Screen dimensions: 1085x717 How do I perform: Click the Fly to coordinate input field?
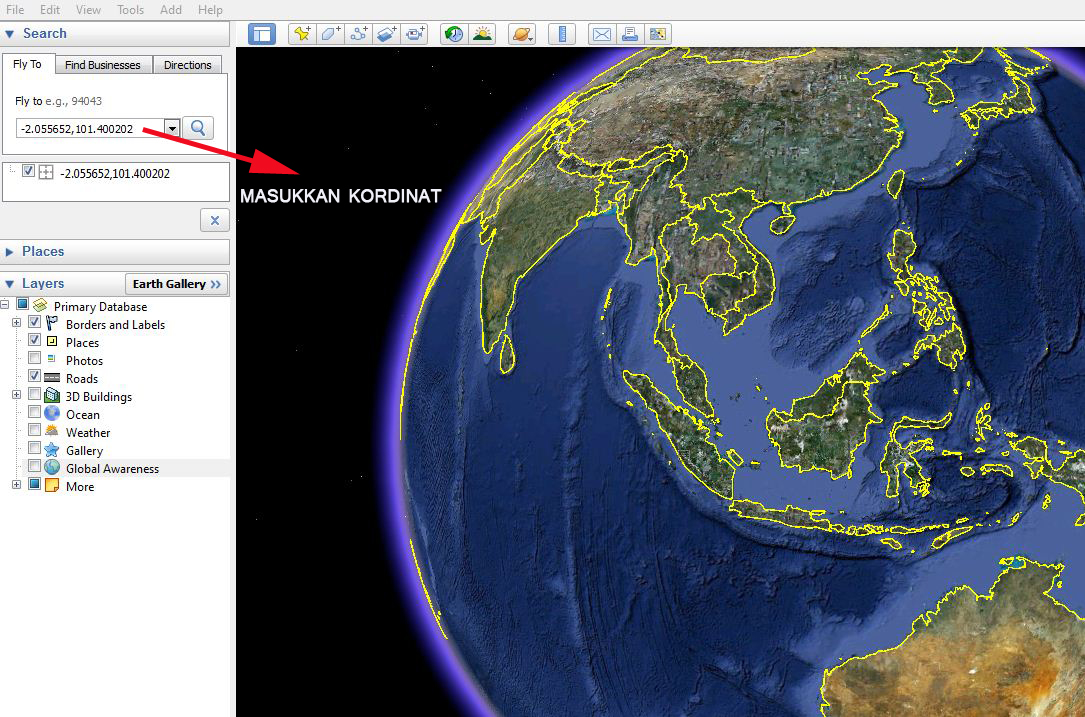coord(90,129)
